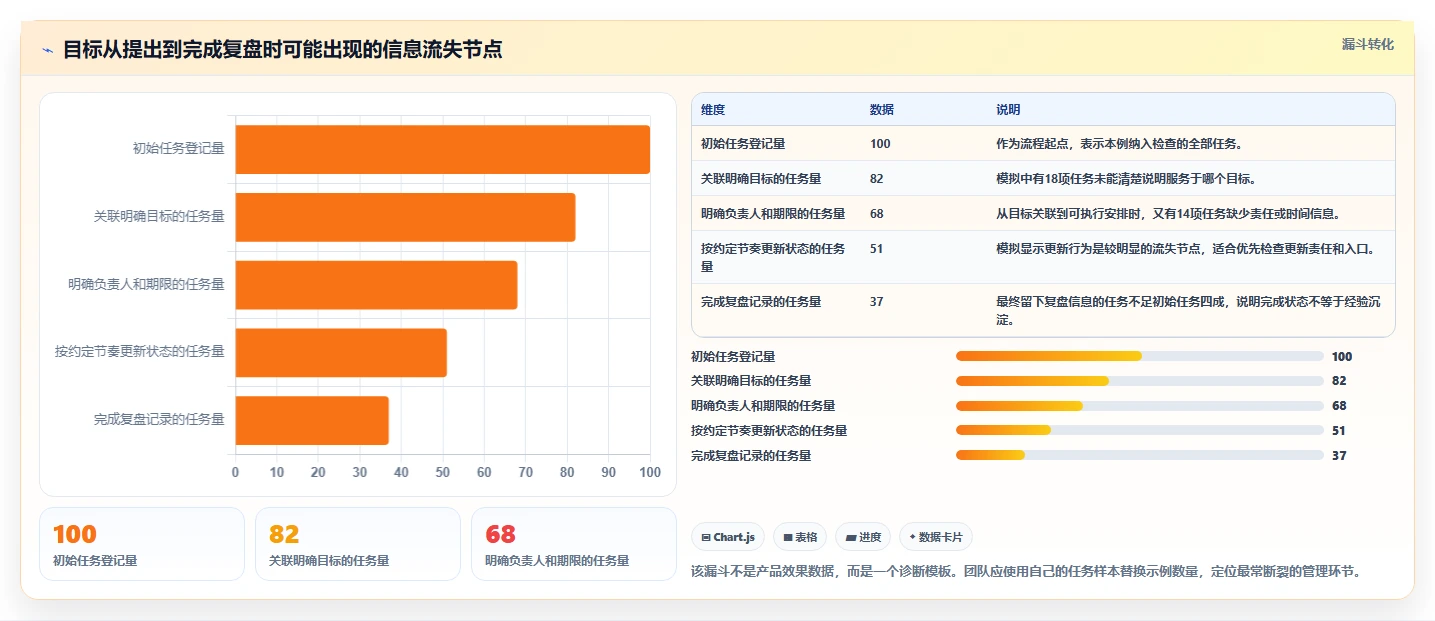Screen dimensions: 1435x621
Task: Click progress value 37 at row end
Action: [x=1339, y=456]
